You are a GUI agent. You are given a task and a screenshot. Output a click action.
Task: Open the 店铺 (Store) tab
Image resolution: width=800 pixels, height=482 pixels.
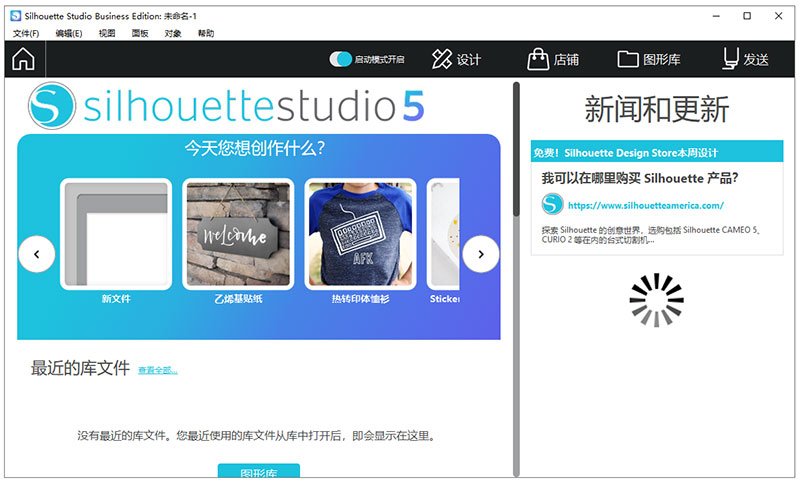(553, 59)
